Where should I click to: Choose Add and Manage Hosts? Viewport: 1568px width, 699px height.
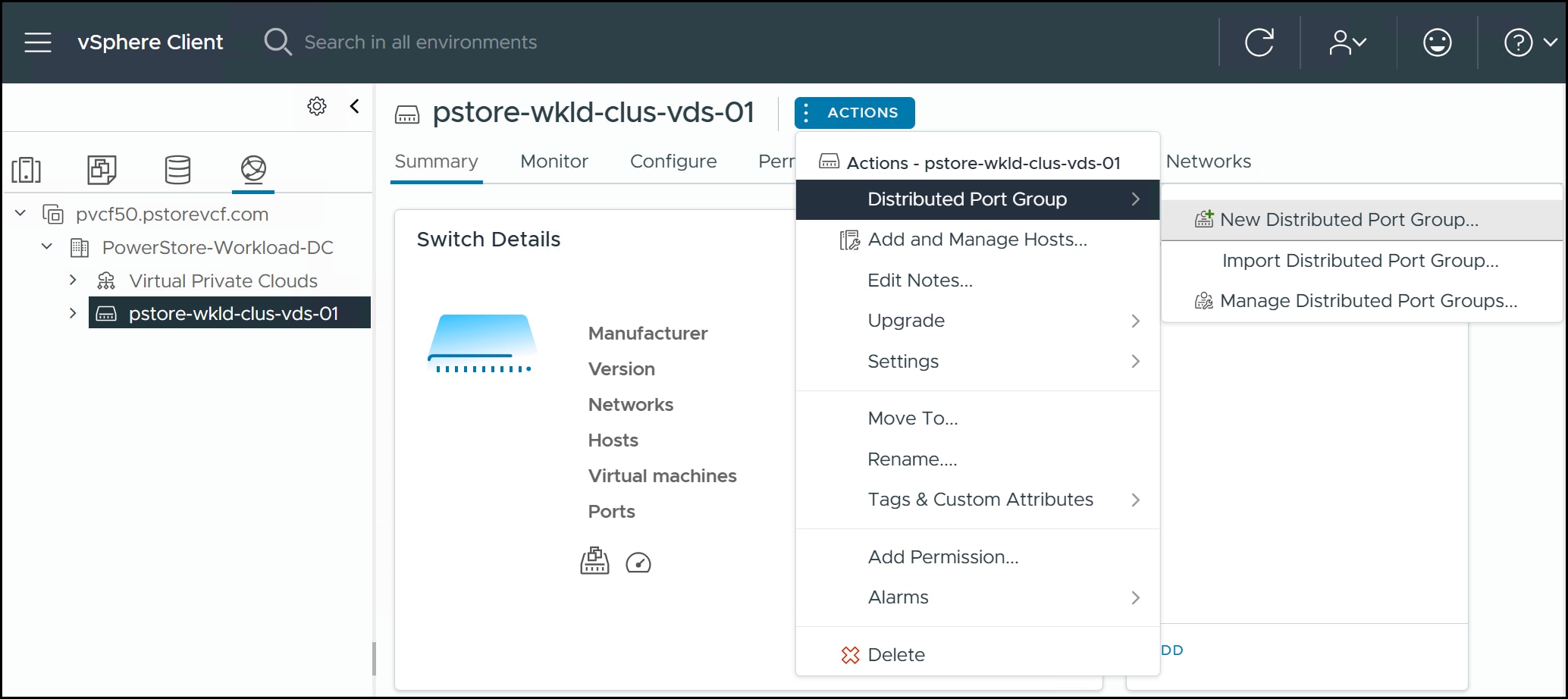[x=978, y=240]
